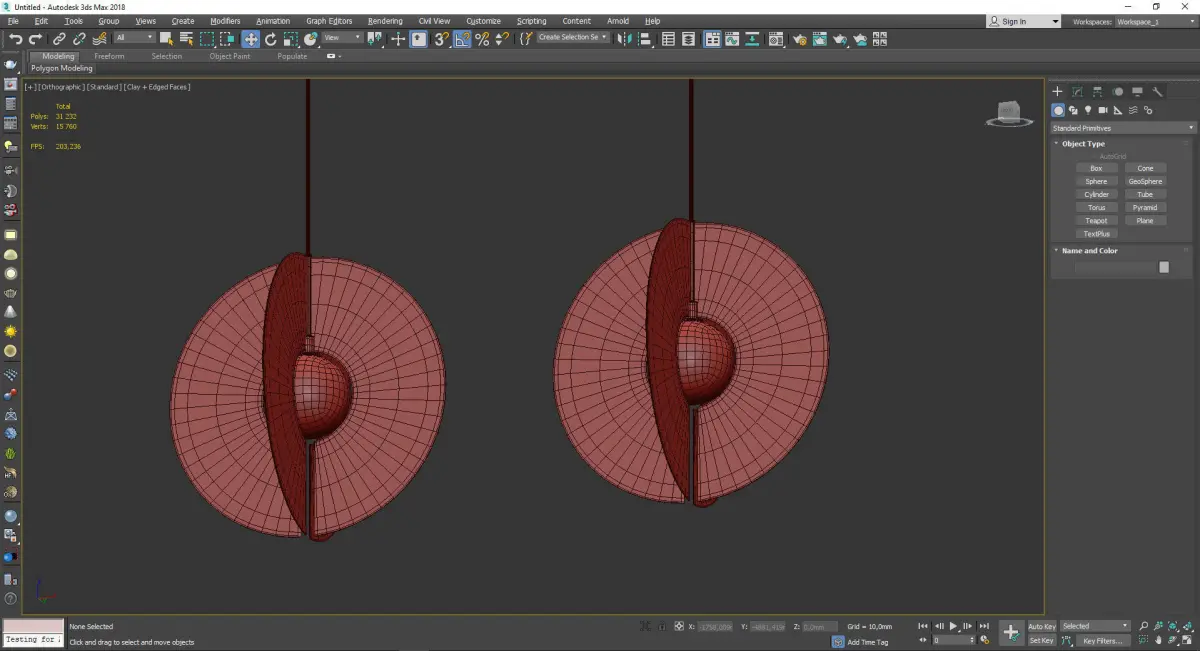Open Select by Name list
This screenshot has height=651, width=1200.
point(186,39)
